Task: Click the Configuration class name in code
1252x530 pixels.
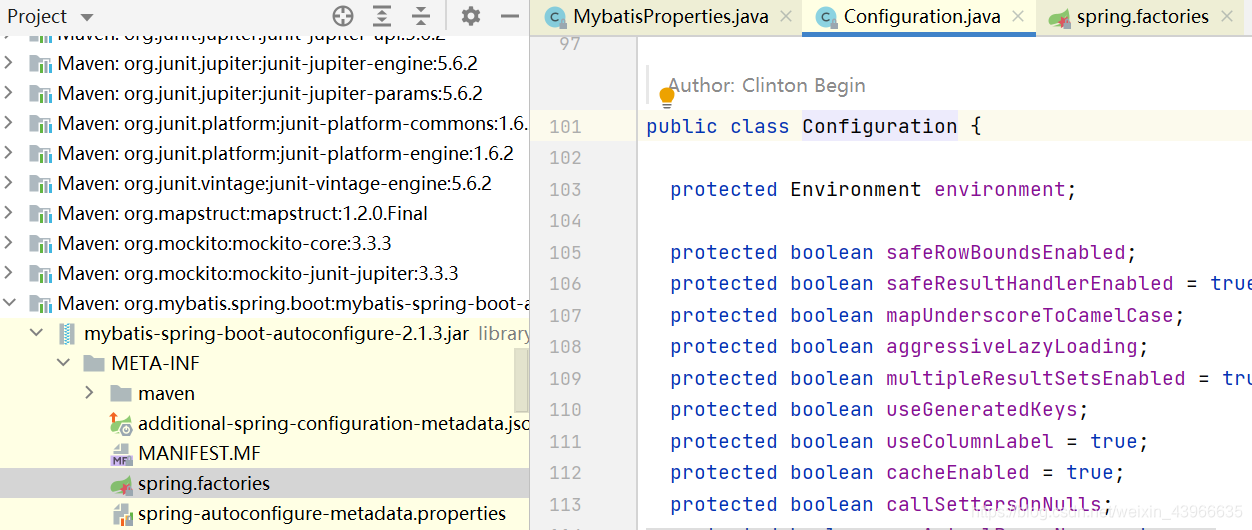Action: pyautogui.click(x=879, y=126)
